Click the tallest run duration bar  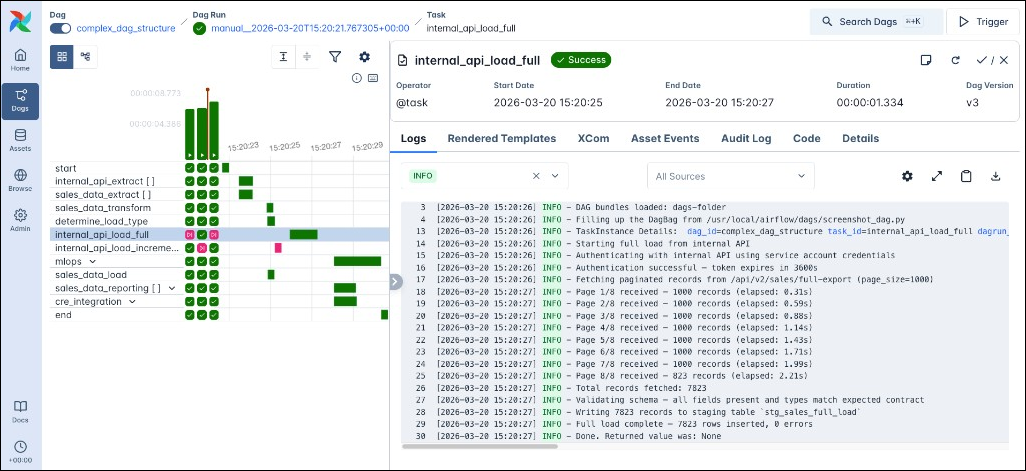[x=214, y=130]
